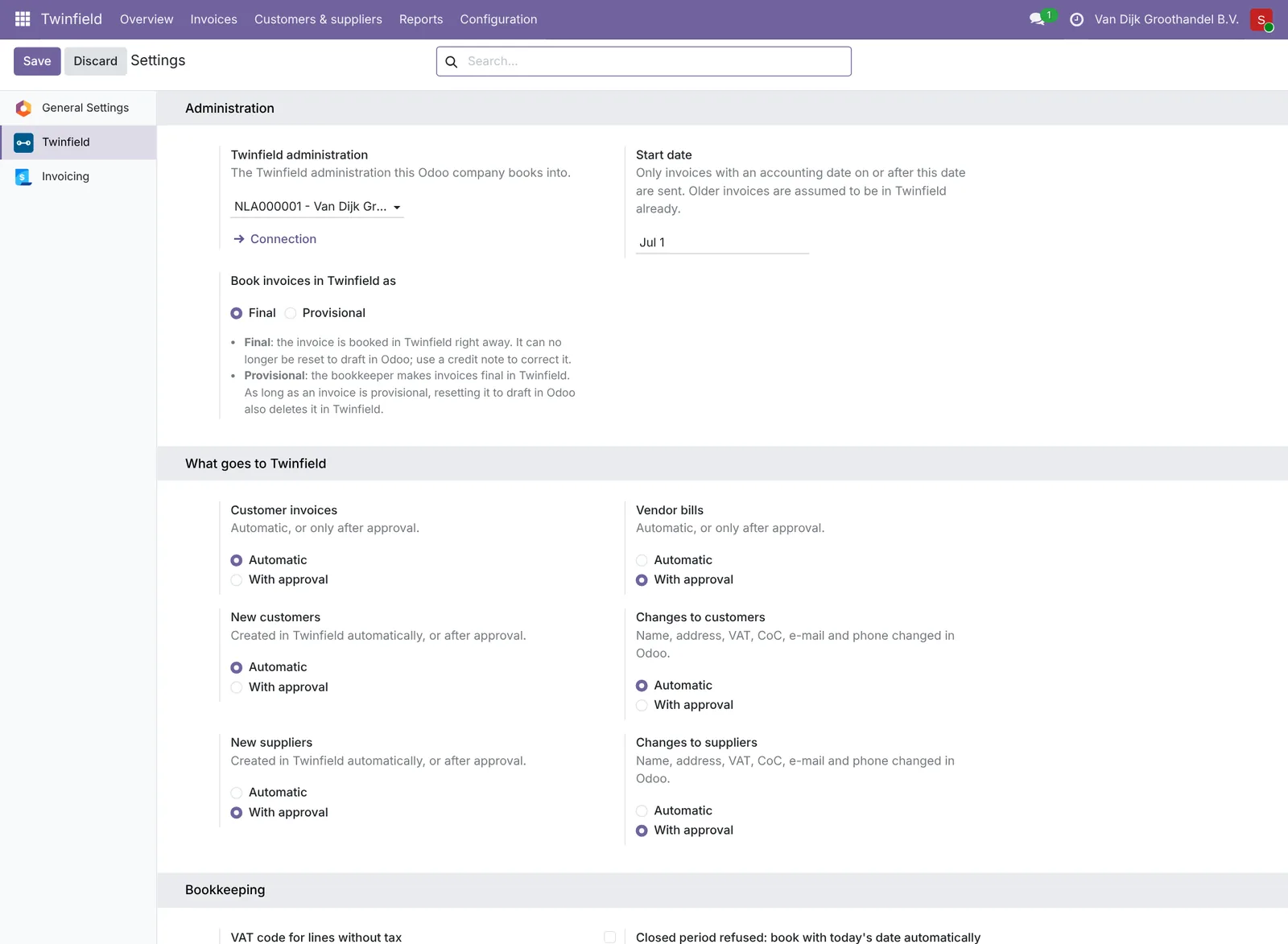Set Changes to suppliers to Automatic
The image size is (1288, 944).
click(642, 811)
